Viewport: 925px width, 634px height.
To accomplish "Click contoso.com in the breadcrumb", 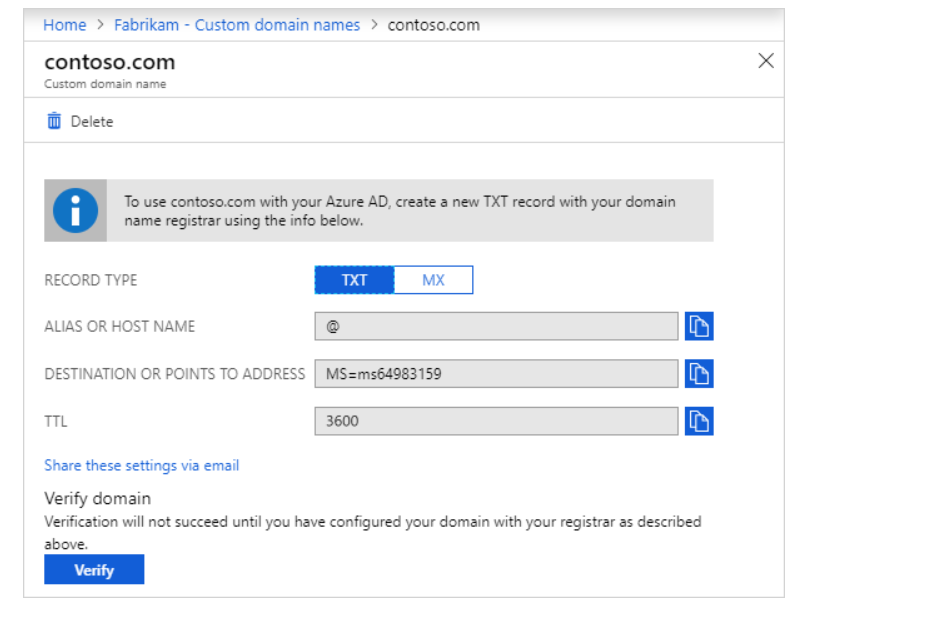I will [434, 25].
